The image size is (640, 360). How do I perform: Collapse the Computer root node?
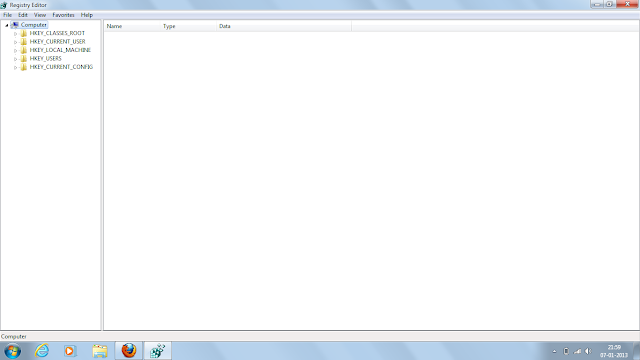(x=7, y=25)
